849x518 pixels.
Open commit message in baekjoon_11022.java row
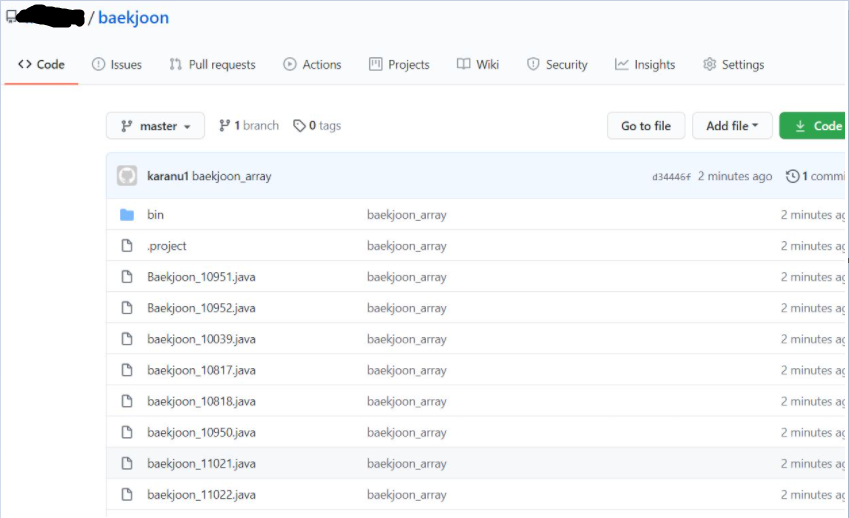click(407, 495)
